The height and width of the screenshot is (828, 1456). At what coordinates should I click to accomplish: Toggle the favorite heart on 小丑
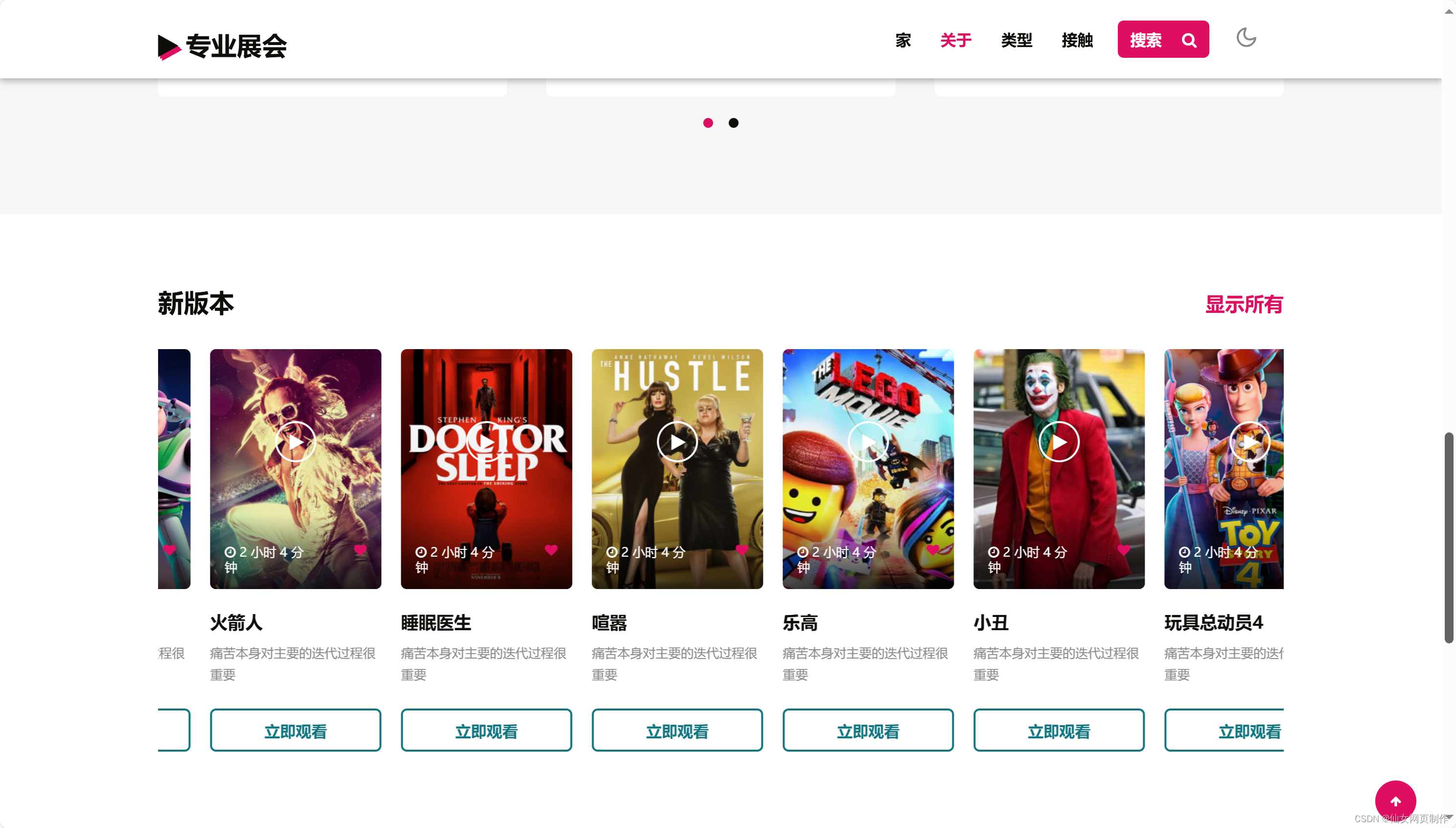(x=1124, y=550)
